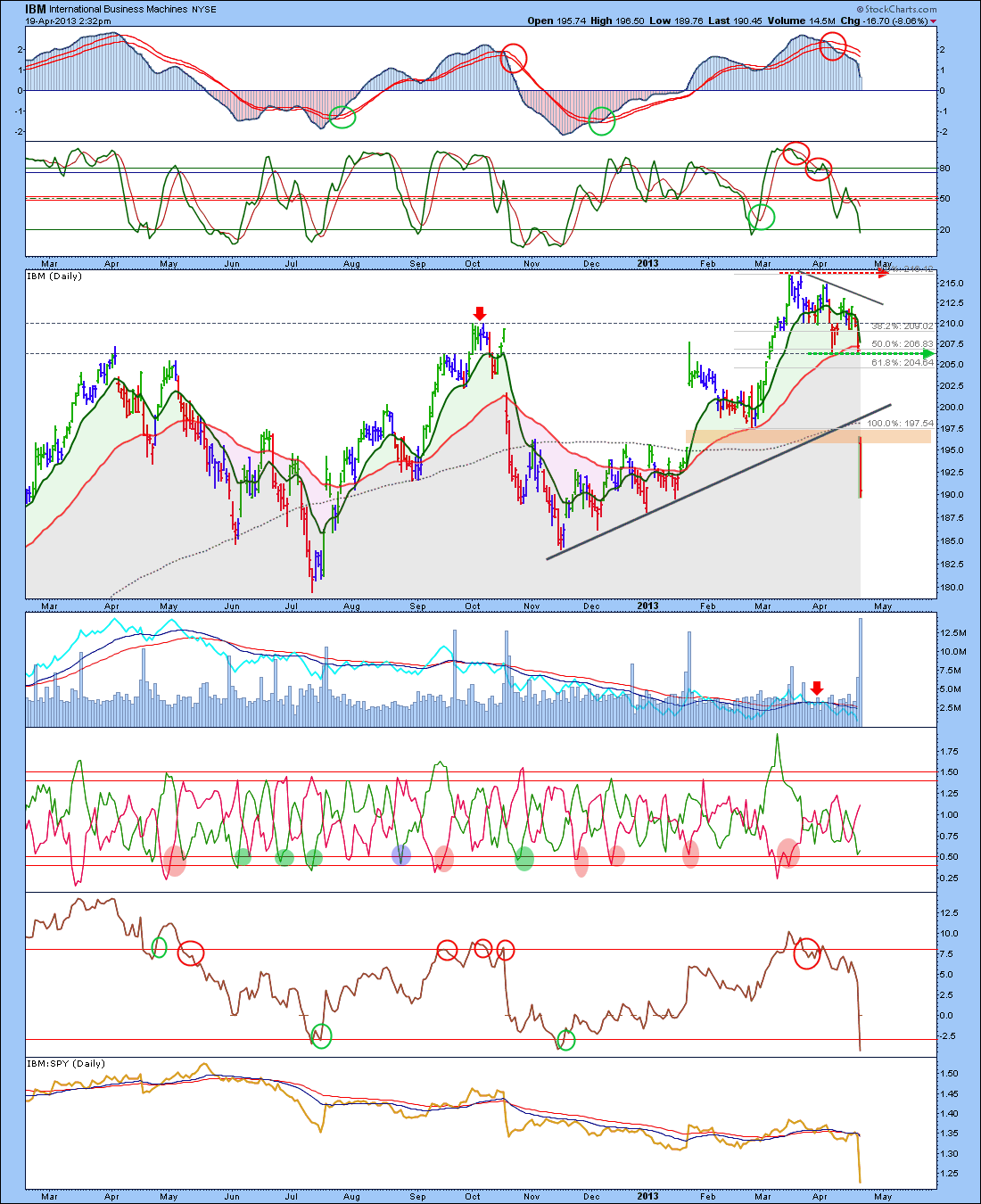
Task: Click the "100.0%: 197.54" Fibonacci label
Action: click(x=901, y=424)
